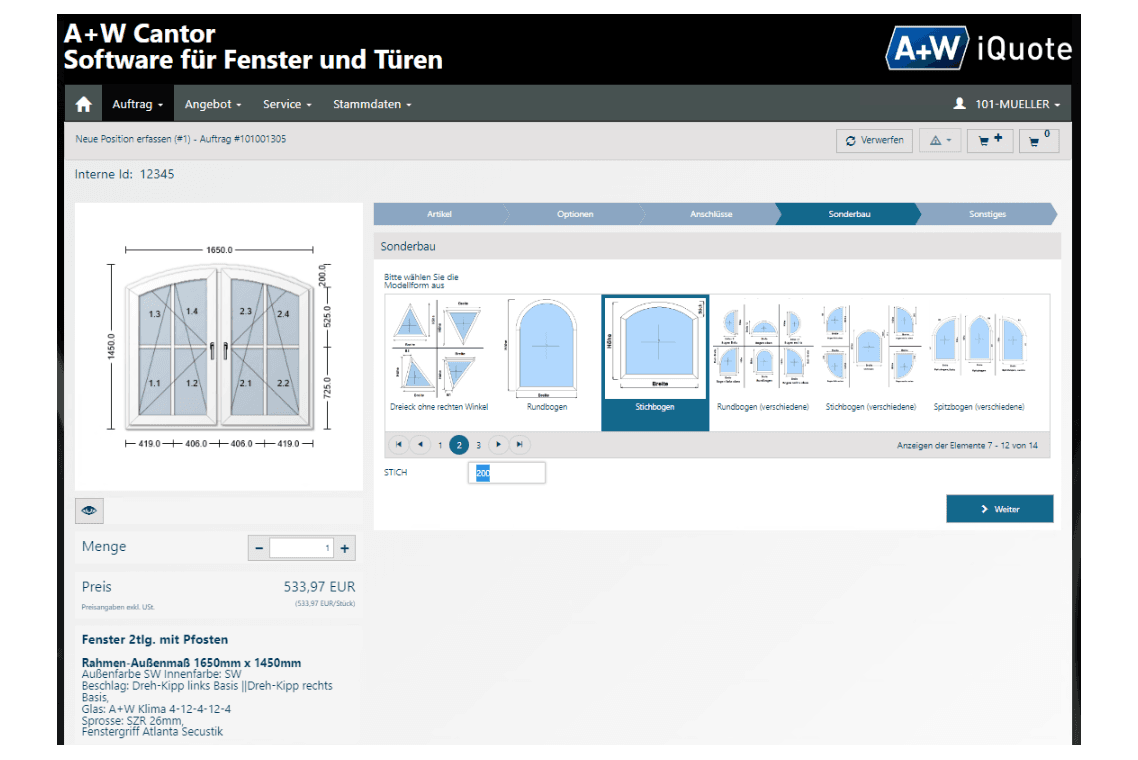Select the Stichbogen shape
1138x760 pixels.
click(655, 362)
